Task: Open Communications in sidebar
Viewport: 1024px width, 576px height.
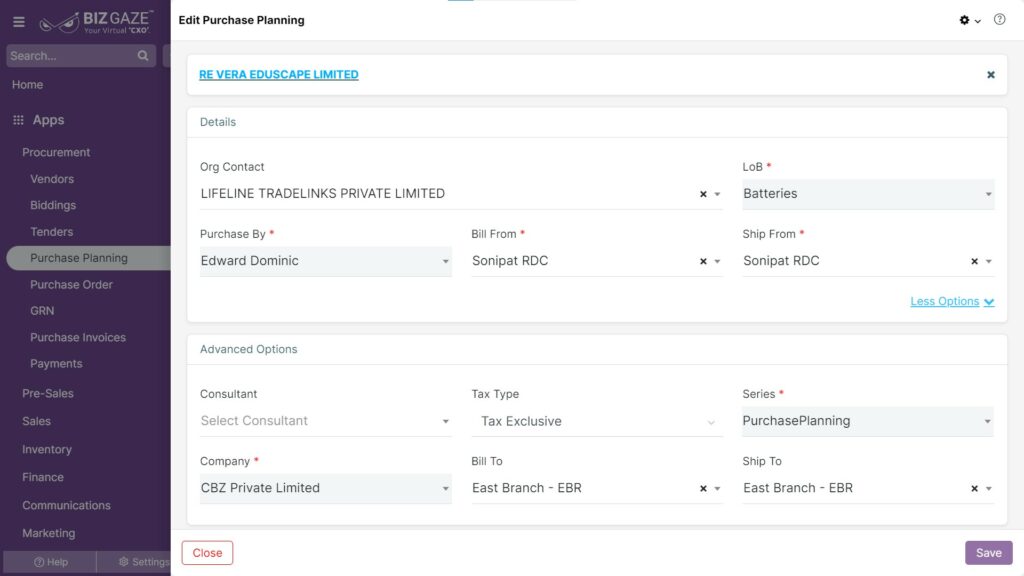Action: coord(67,505)
